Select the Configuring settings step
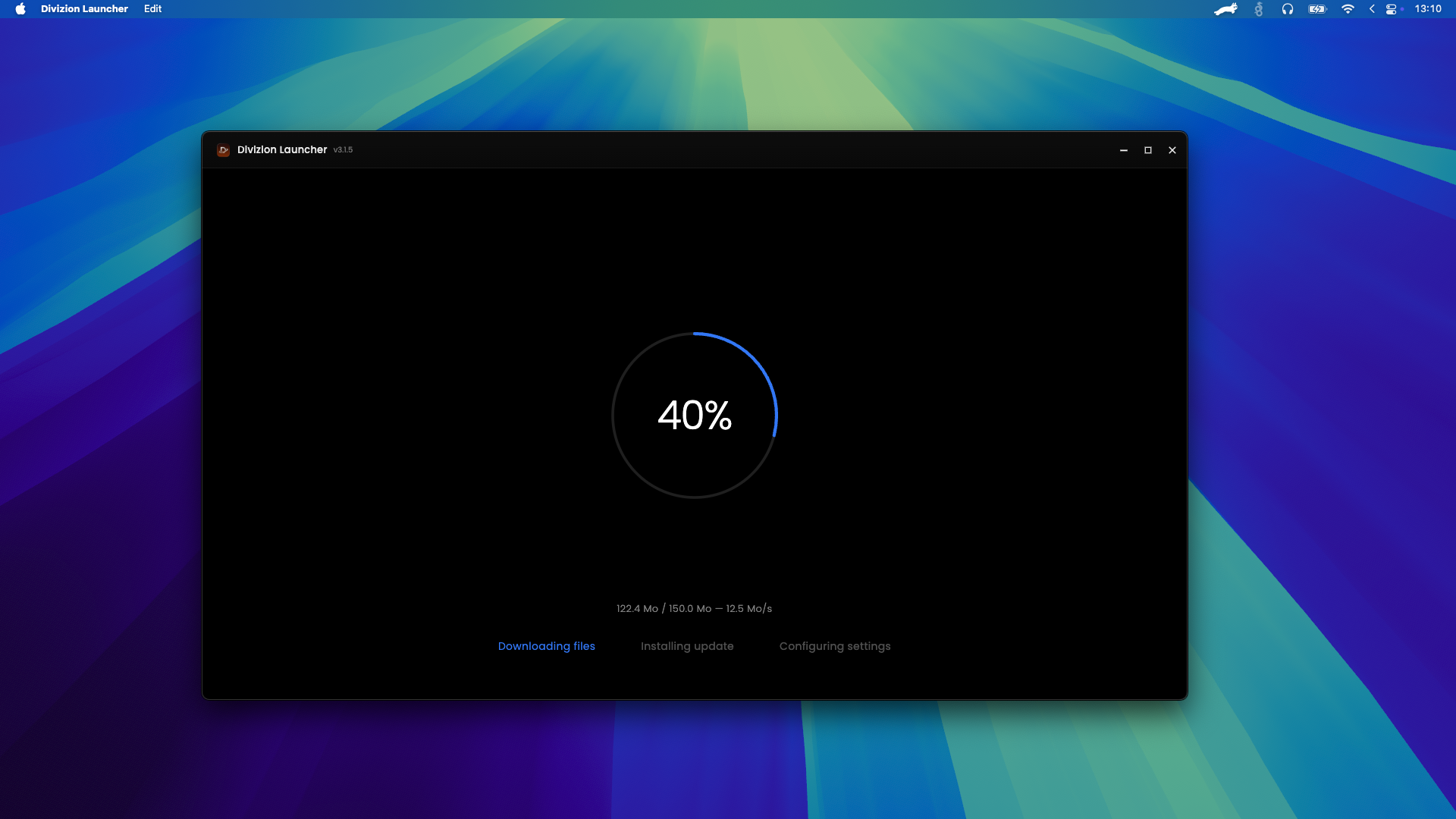The height and width of the screenshot is (819, 1456). click(x=835, y=646)
